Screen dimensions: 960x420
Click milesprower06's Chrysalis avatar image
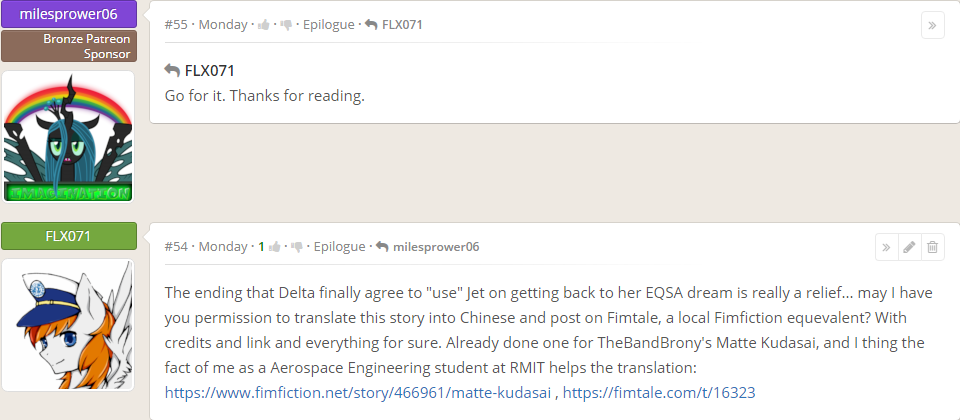[69, 135]
